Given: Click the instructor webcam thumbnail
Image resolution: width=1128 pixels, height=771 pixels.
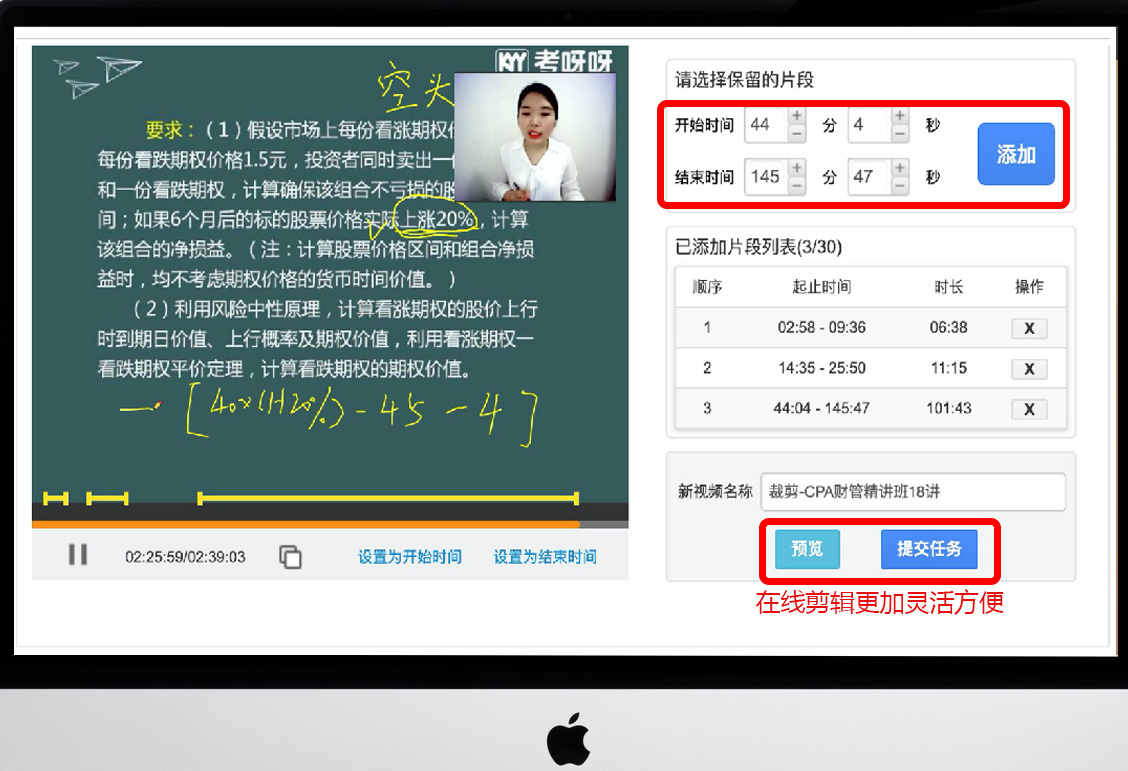Looking at the screenshot, I should point(535,137).
